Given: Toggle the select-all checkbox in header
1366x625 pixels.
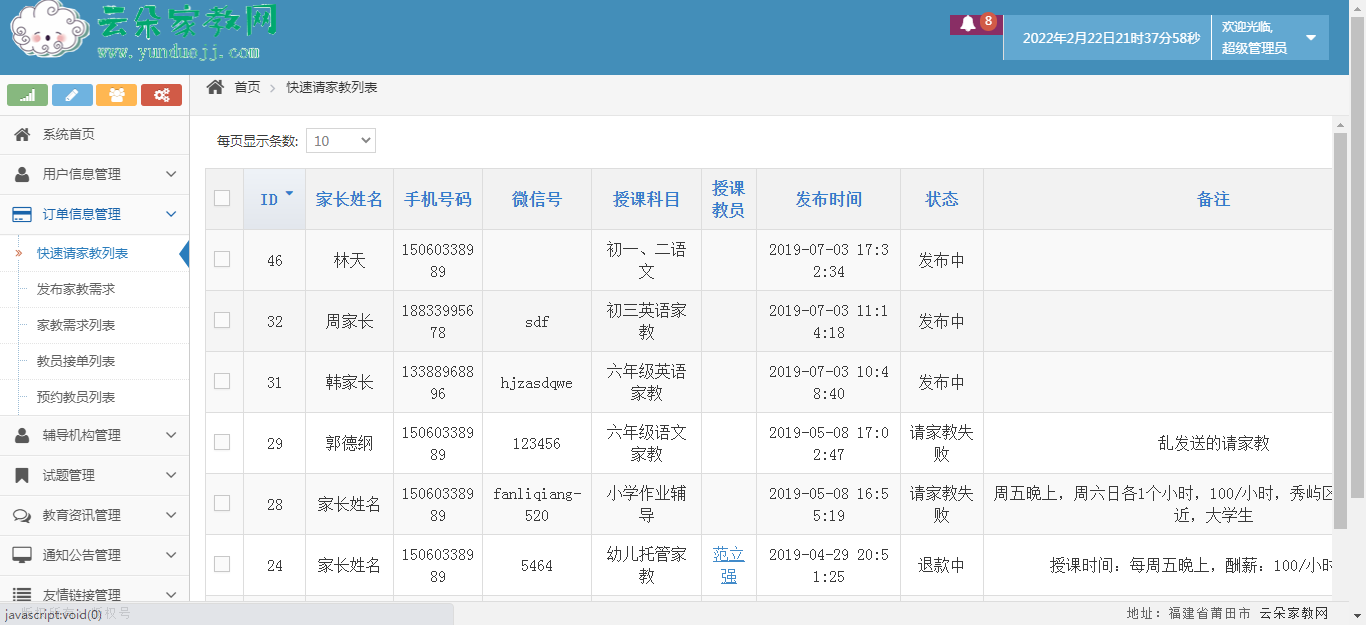Looking at the screenshot, I should point(222,198).
